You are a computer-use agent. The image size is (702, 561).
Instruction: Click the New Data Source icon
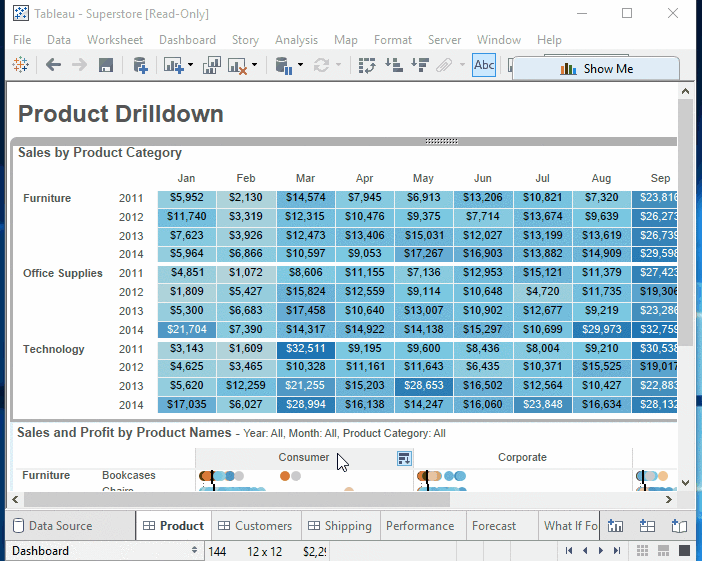click(140, 66)
